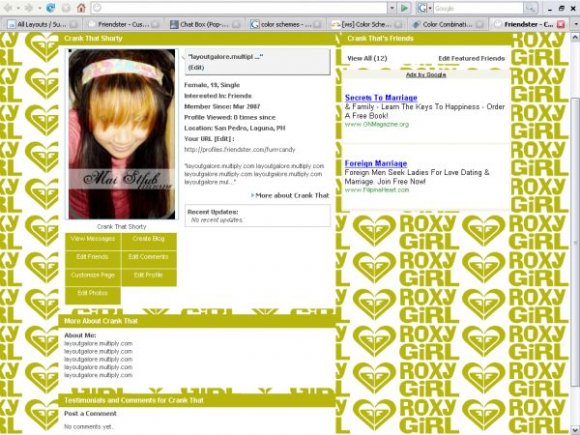Switch to the color schemes tab
The width and height of the screenshot is (580, 435).
pos(285,24)
